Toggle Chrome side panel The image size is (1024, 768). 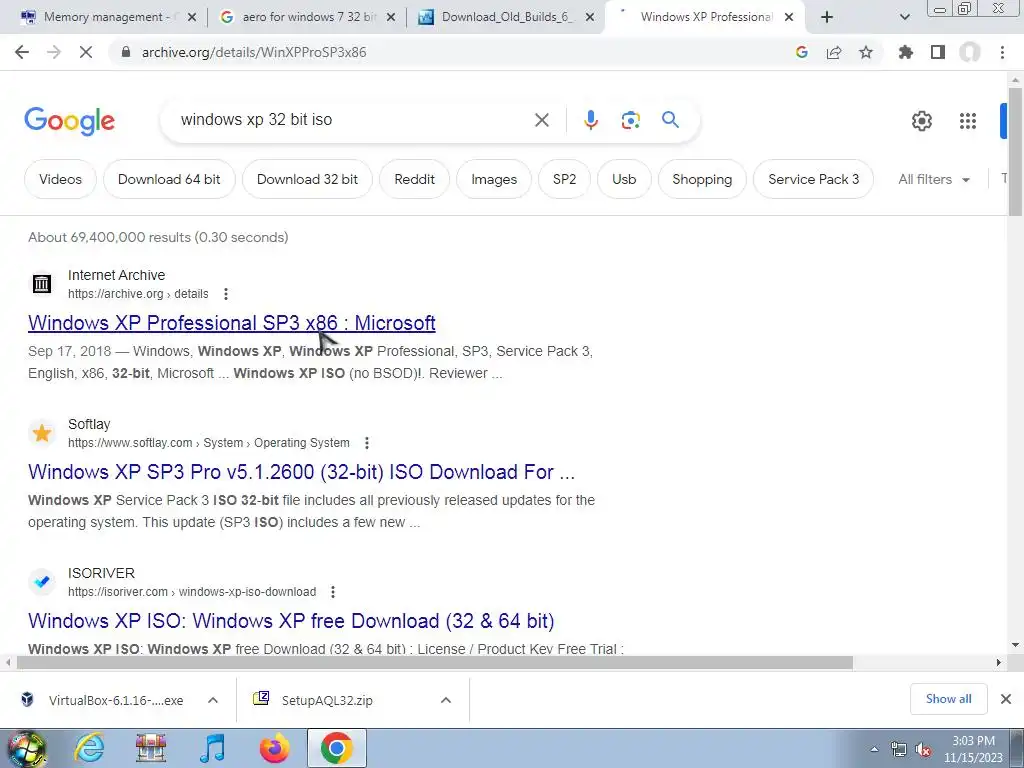point(938,52)
